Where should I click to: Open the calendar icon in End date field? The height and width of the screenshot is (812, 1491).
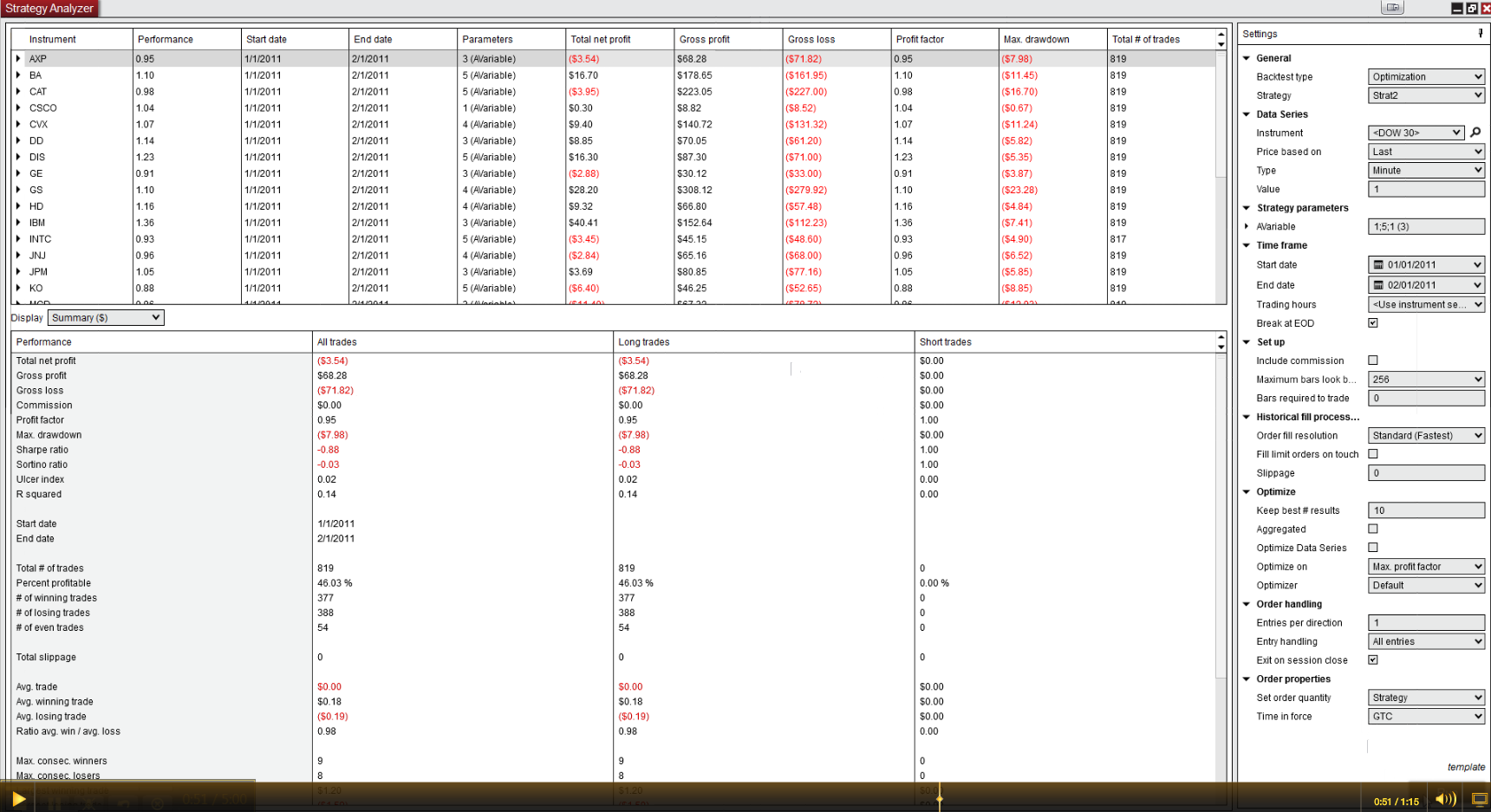(1378, 285)
